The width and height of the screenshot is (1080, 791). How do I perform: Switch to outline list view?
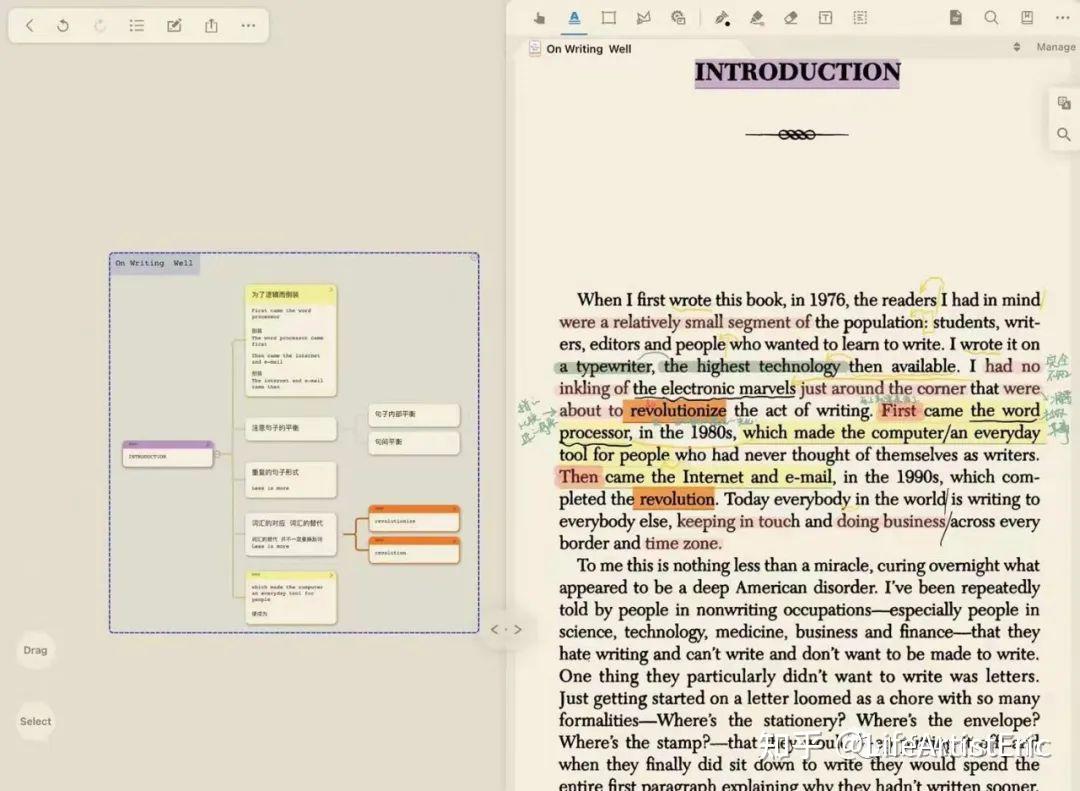click(x=136, y=25)
